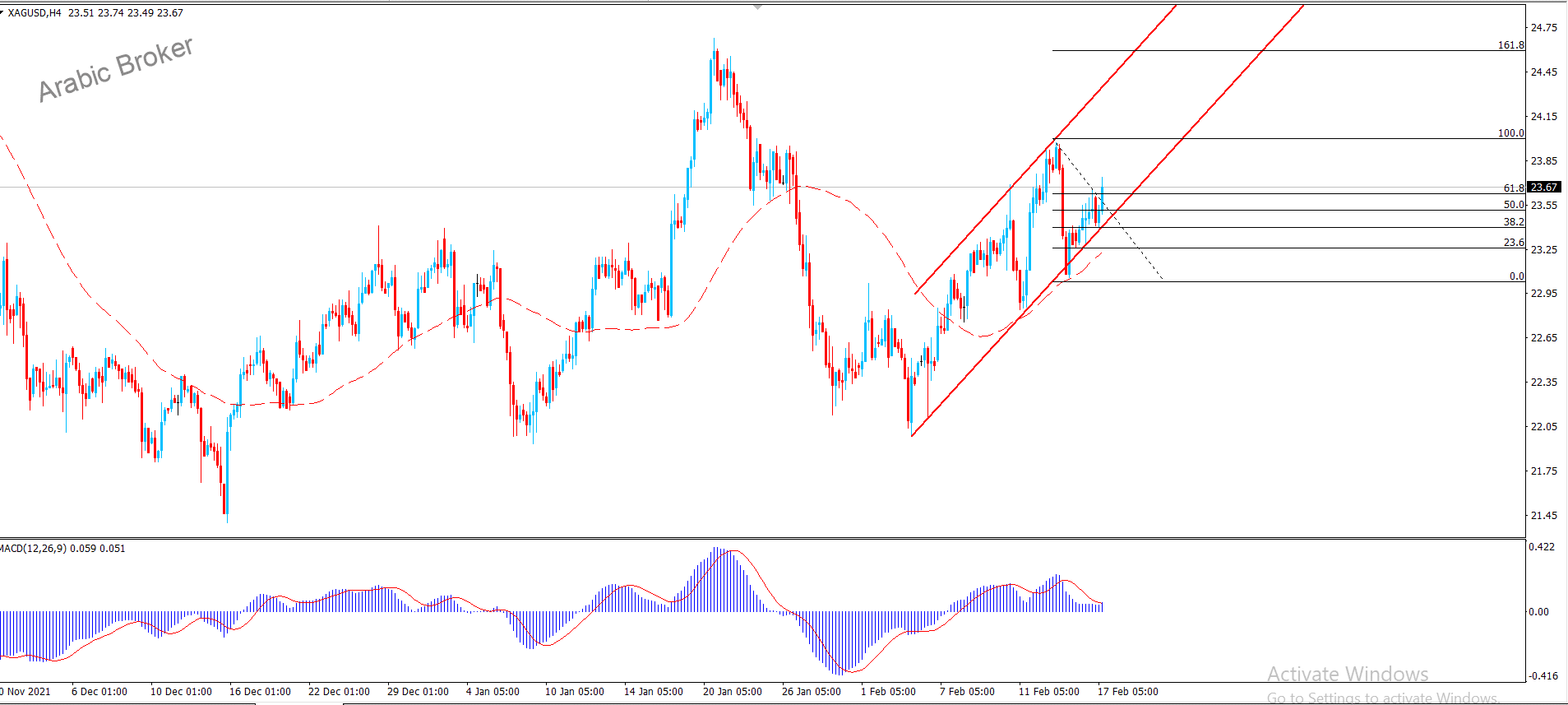Viewport: 1568px width, 705px height.
Task: Click the 1 Feb 05:00 time label
Action: [x=888, y=692]
